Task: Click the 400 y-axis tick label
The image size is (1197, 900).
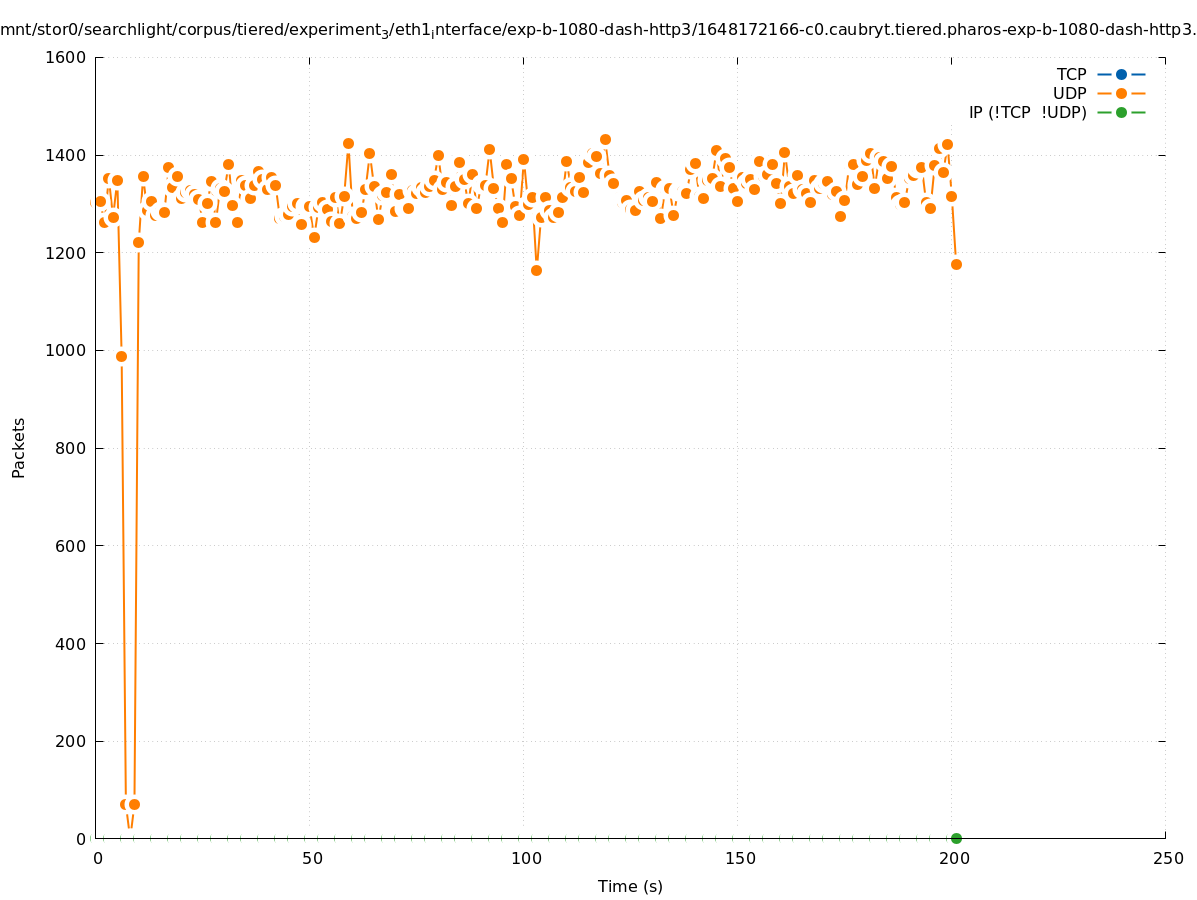Action: point(71,643)
